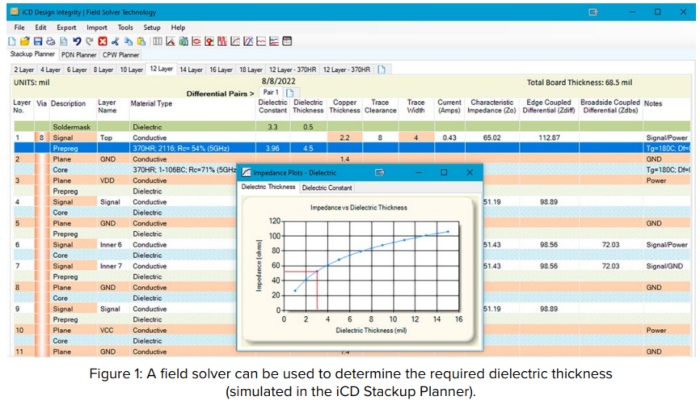
Task: Open the 18 Layer stackup tab
Action: tap(251, 70)
